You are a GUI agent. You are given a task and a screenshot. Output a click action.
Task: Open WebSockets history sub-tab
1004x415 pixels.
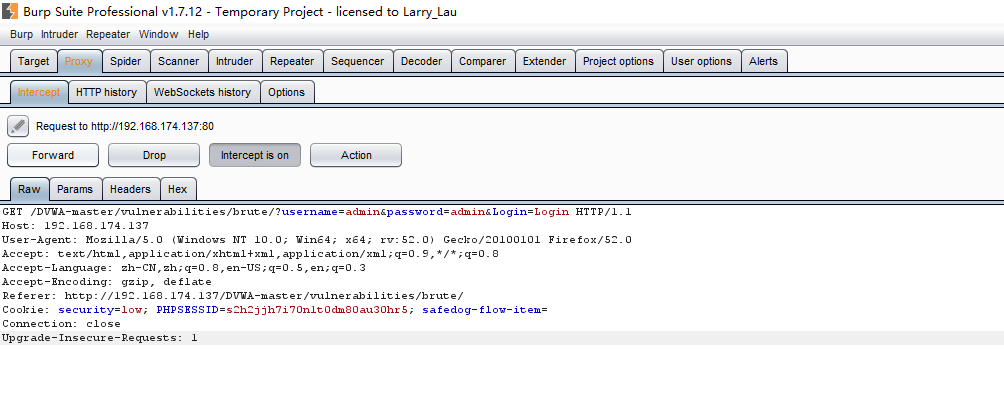tap(202, 92)
